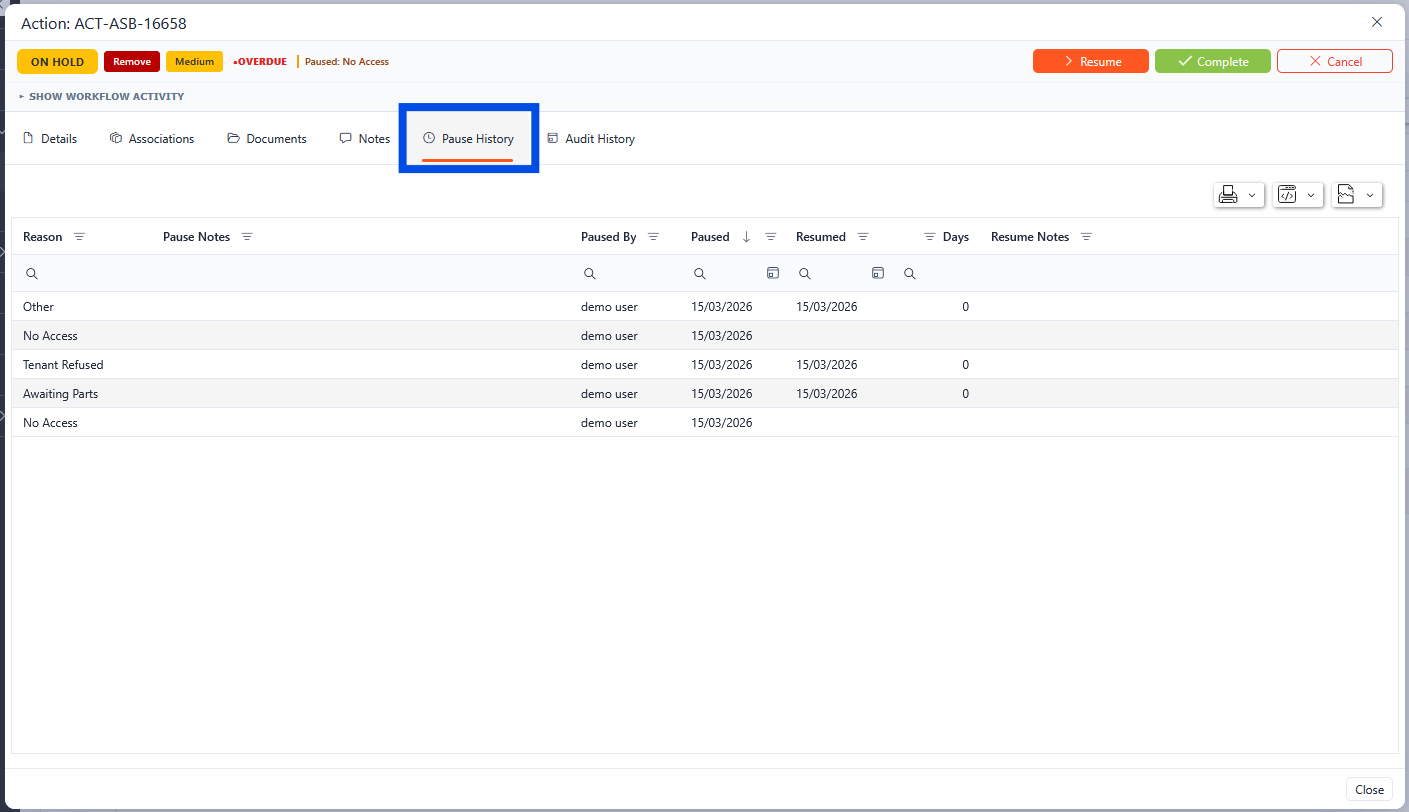Open the file export dropdown
Screen dimensions: 1409x812
click(1356, 195)
